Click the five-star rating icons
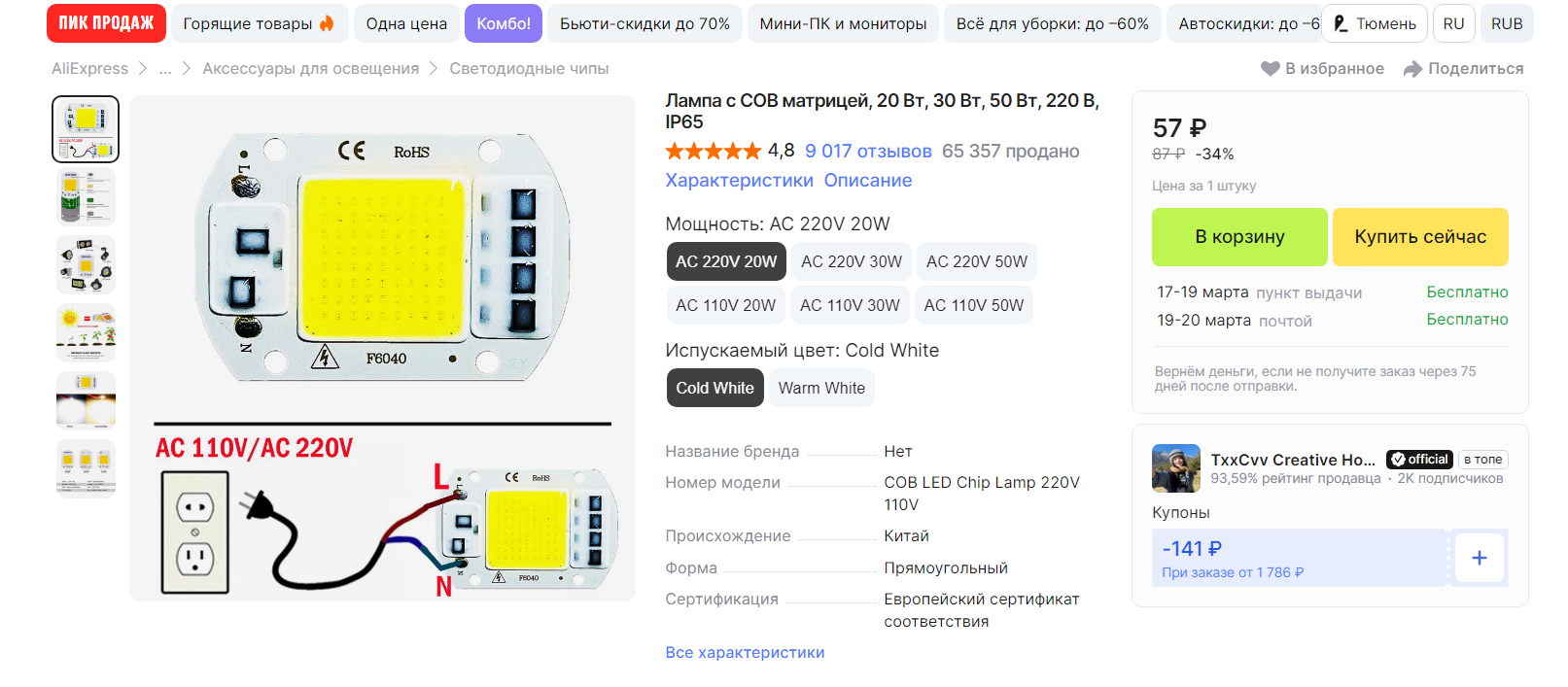1568x687 pixels. click(x=713, y=152)
